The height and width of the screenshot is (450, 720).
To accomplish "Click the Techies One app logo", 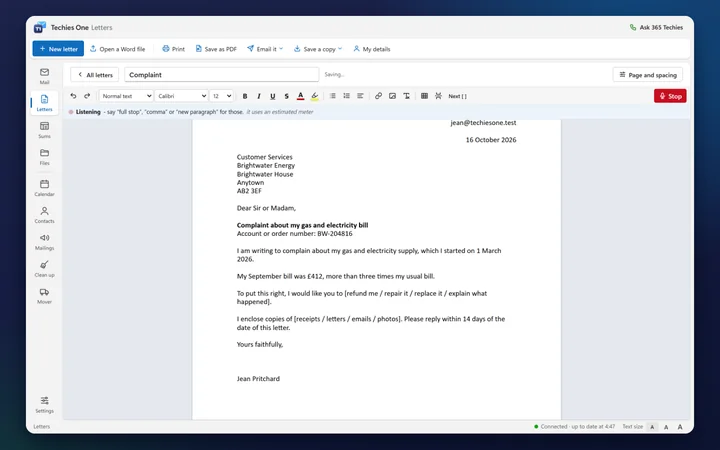I will (x=39, y=27).
